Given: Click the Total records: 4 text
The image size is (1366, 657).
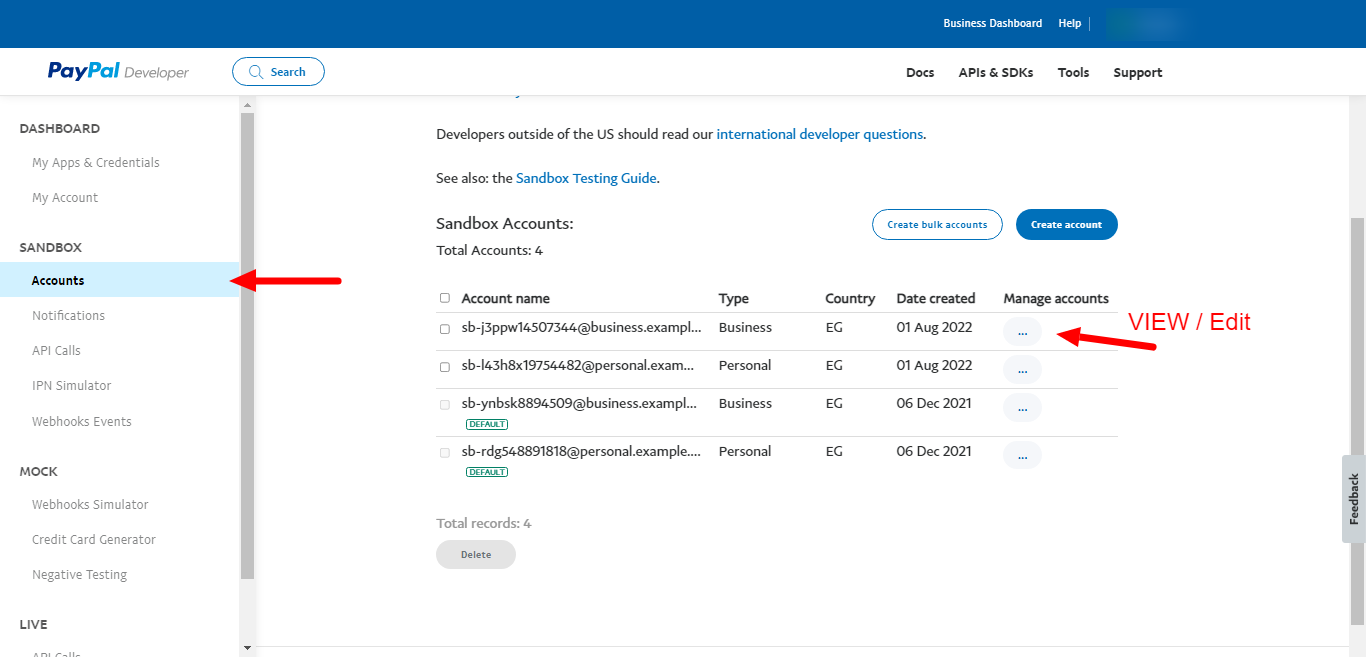Looking at the screenshot, I should (x=484, y=524).
